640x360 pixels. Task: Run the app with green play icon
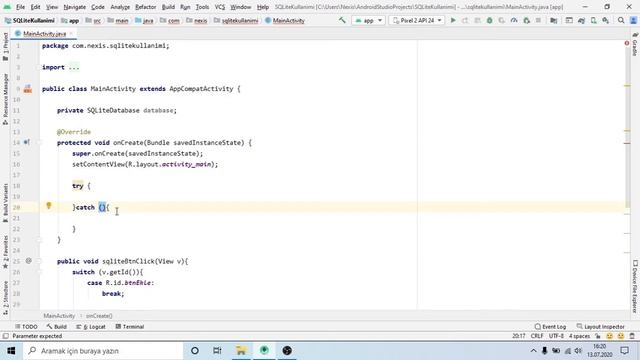click(453, 20)
